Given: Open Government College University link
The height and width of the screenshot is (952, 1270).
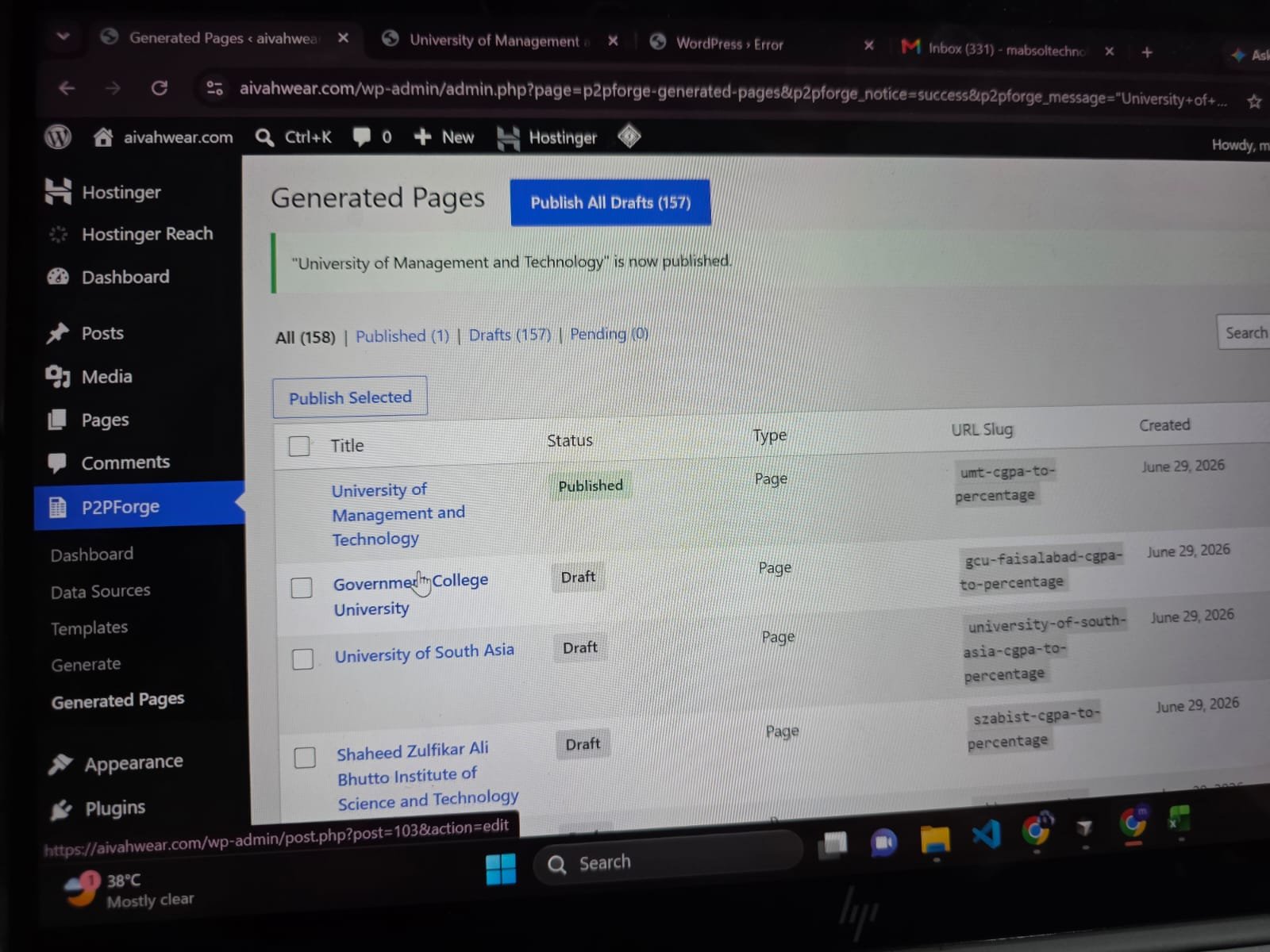Looking at the screenshot, I should [x=410, y=594].
